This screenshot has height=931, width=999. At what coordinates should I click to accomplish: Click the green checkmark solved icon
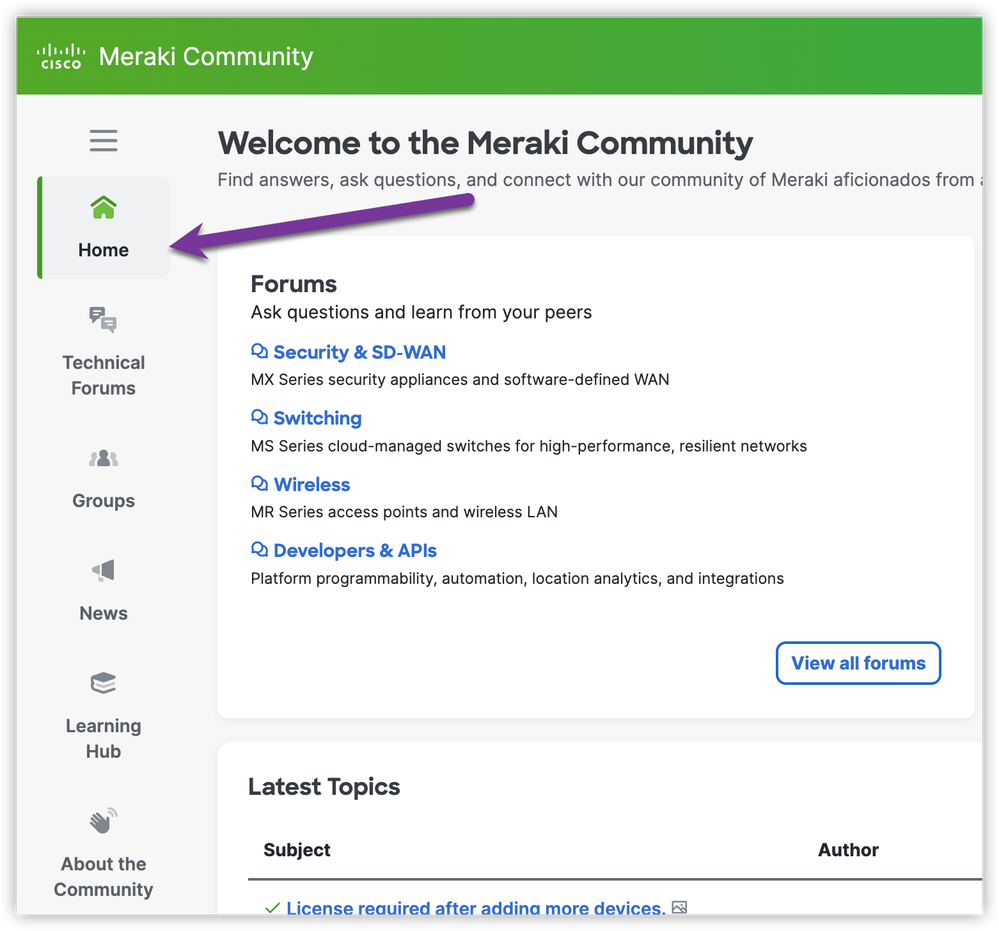pyautogui.click(x=272, y=908)
